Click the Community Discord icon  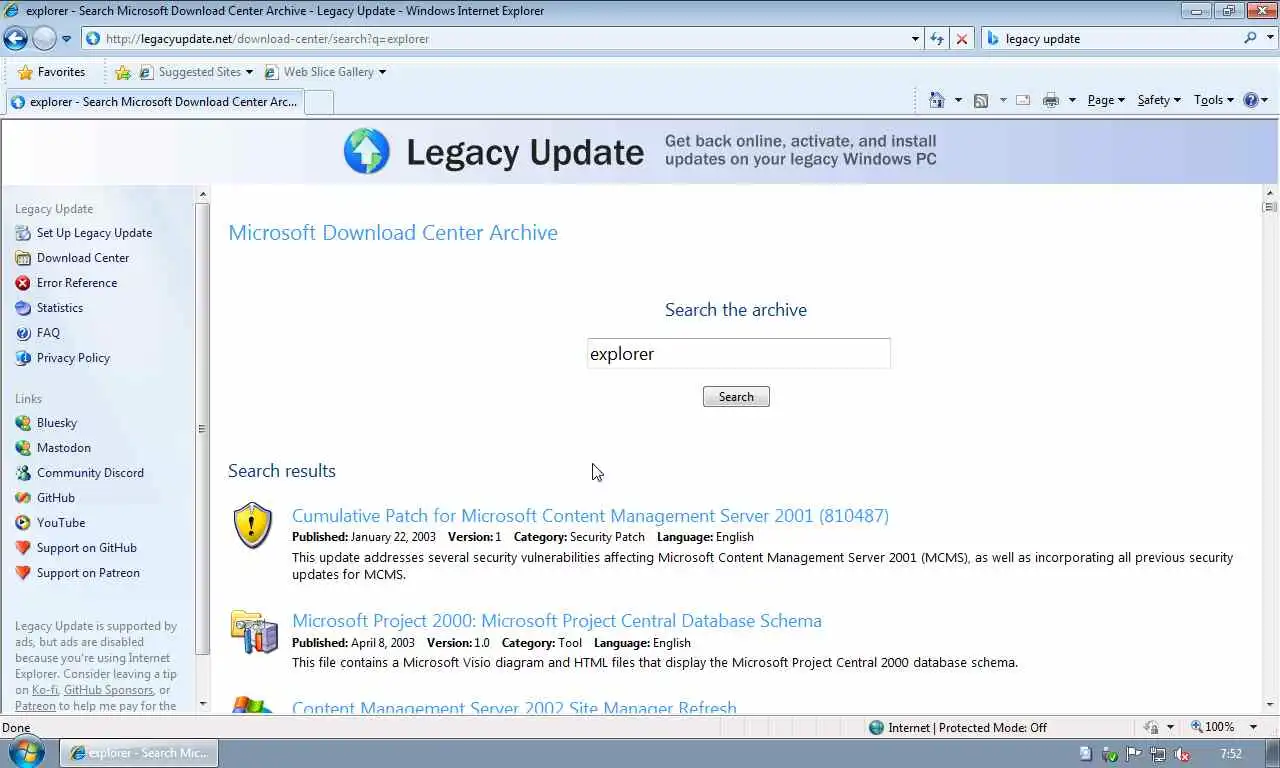tap(23, 473)
